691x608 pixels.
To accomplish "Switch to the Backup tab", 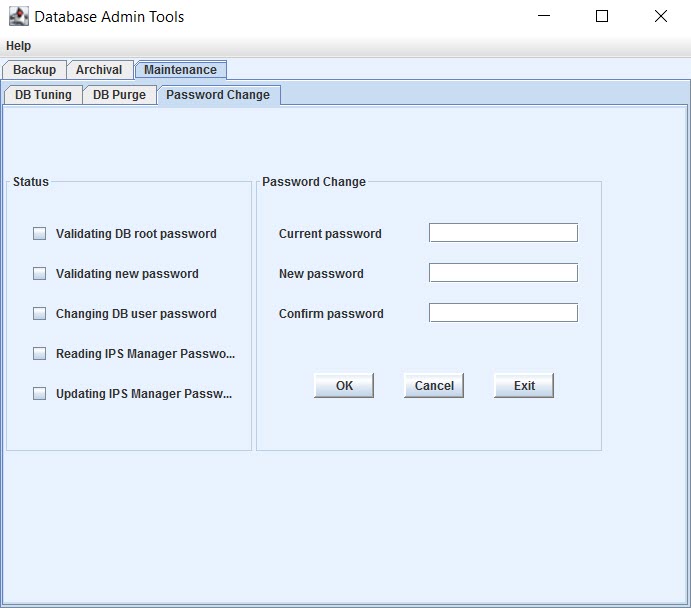I will click(x=34, y=70).
